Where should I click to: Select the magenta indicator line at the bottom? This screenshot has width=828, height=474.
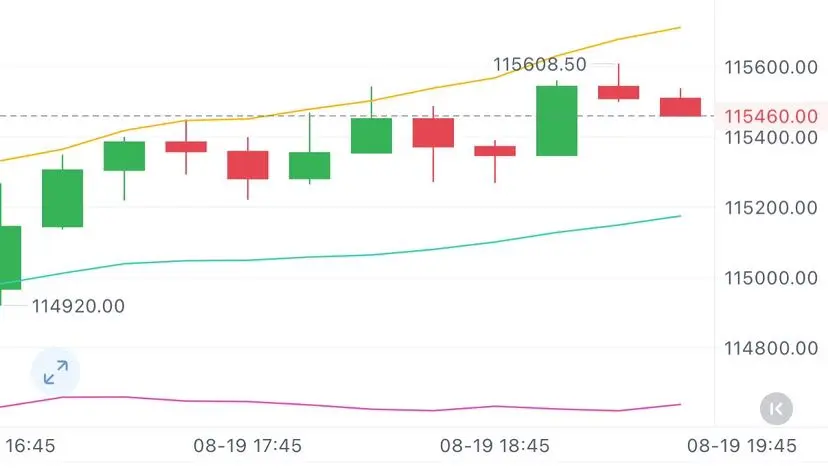(x=338, y=405)
